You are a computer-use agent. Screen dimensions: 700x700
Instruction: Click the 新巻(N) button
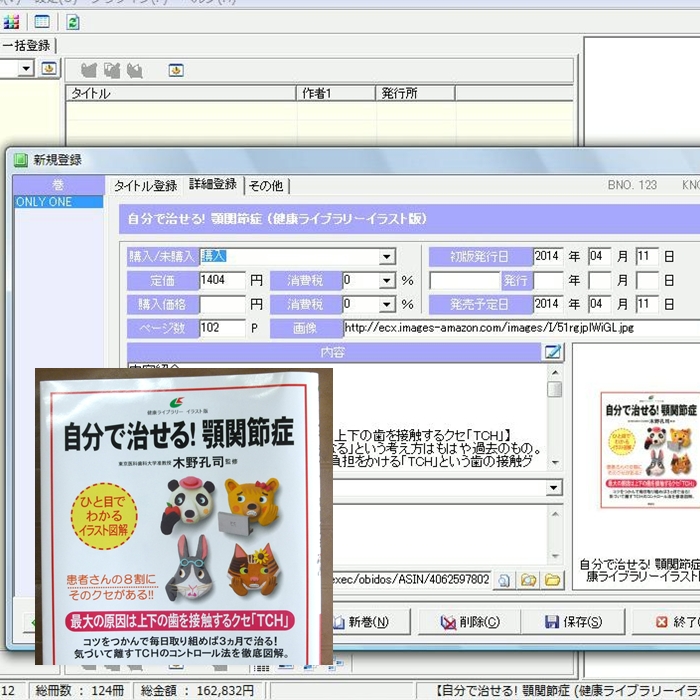click(370, 622)
